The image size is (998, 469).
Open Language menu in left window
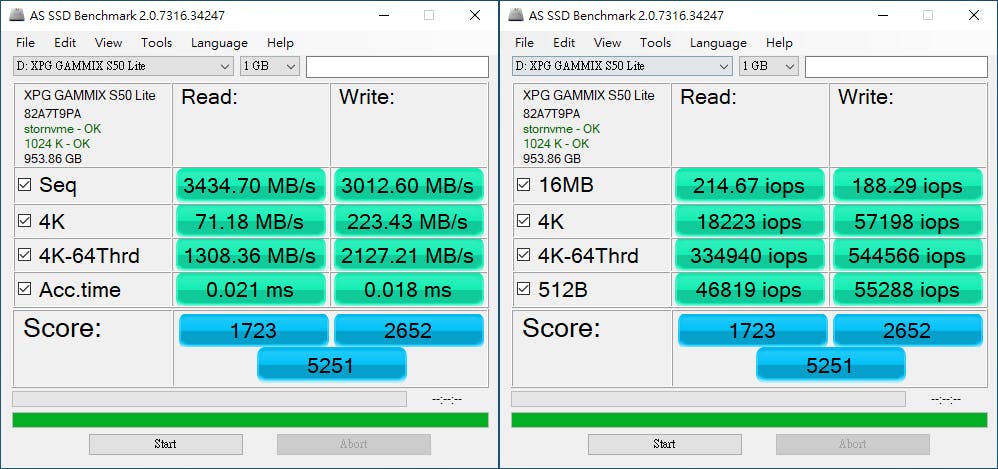point(219,43)
